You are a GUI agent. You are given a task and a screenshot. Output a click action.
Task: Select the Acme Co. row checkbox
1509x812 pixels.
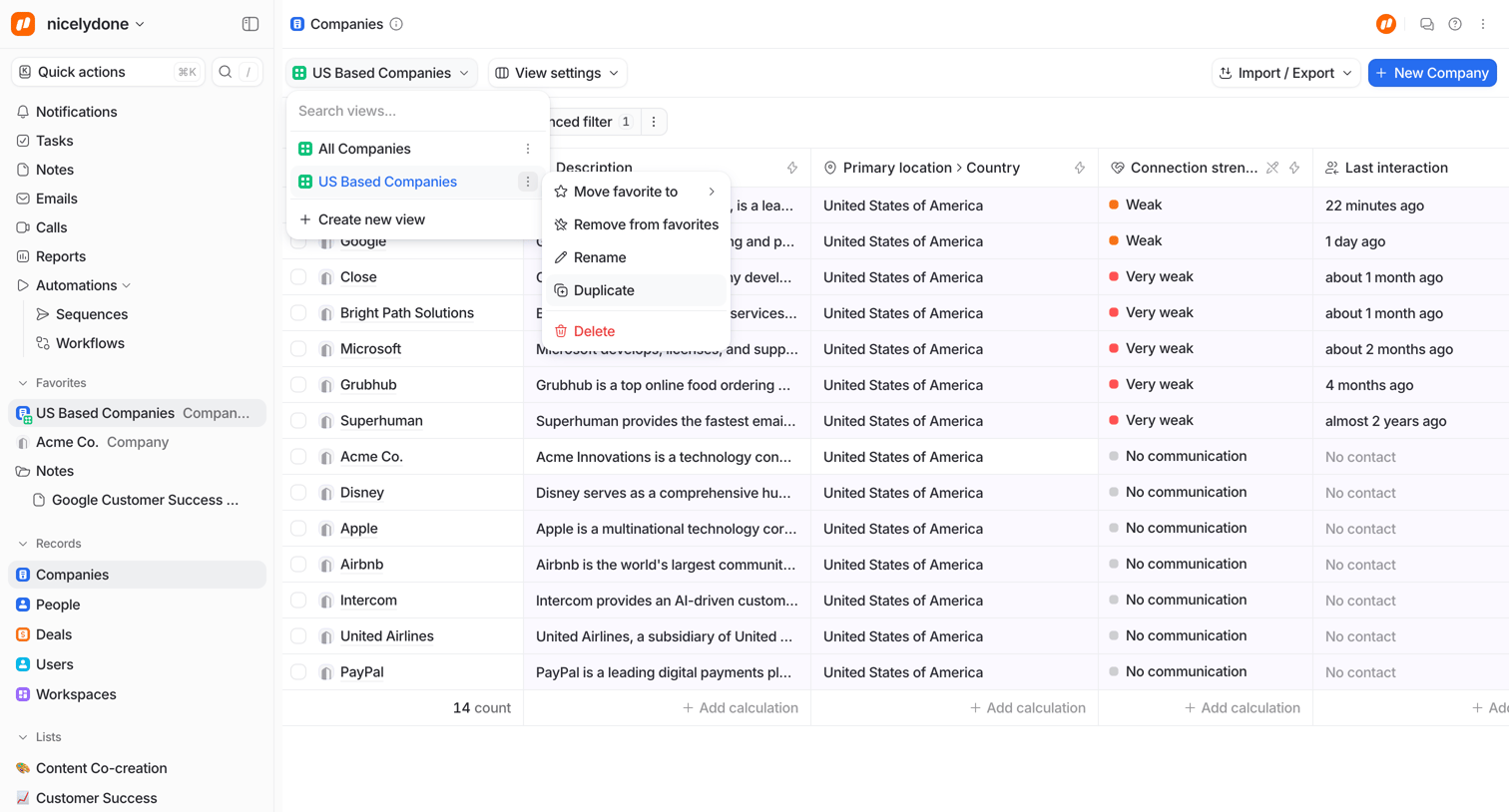pos(298,457)
